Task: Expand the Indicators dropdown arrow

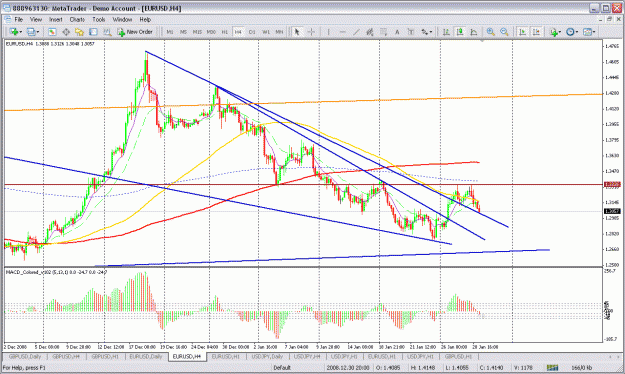Action: click(560, 32)
